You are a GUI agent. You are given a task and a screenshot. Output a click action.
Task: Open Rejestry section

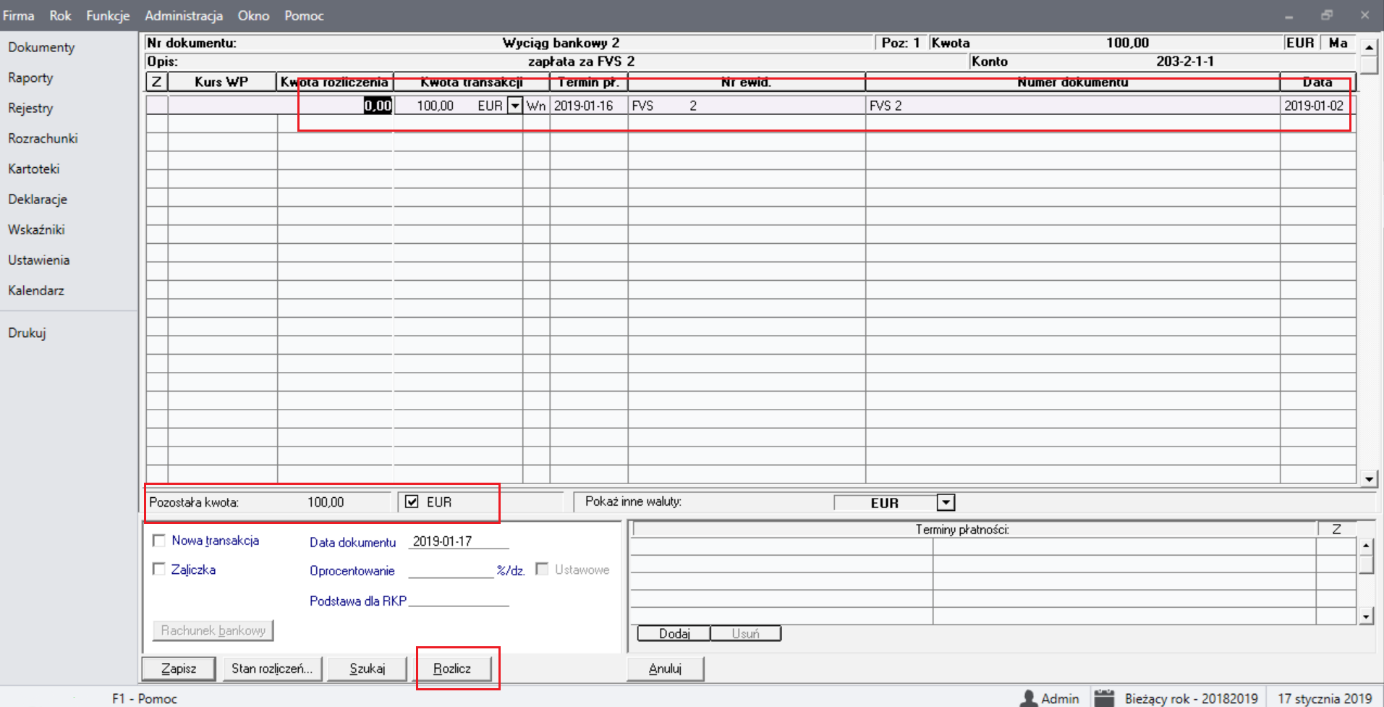pos(31,108)
